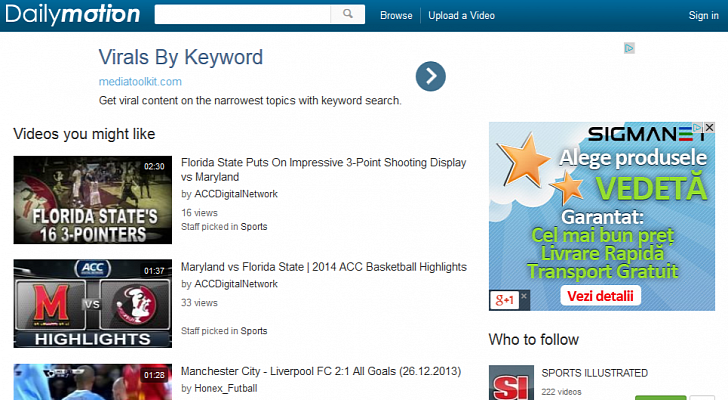
Task: Open Maryland vs Florida State highlights thumbnail
Action: tap(91, 304)
